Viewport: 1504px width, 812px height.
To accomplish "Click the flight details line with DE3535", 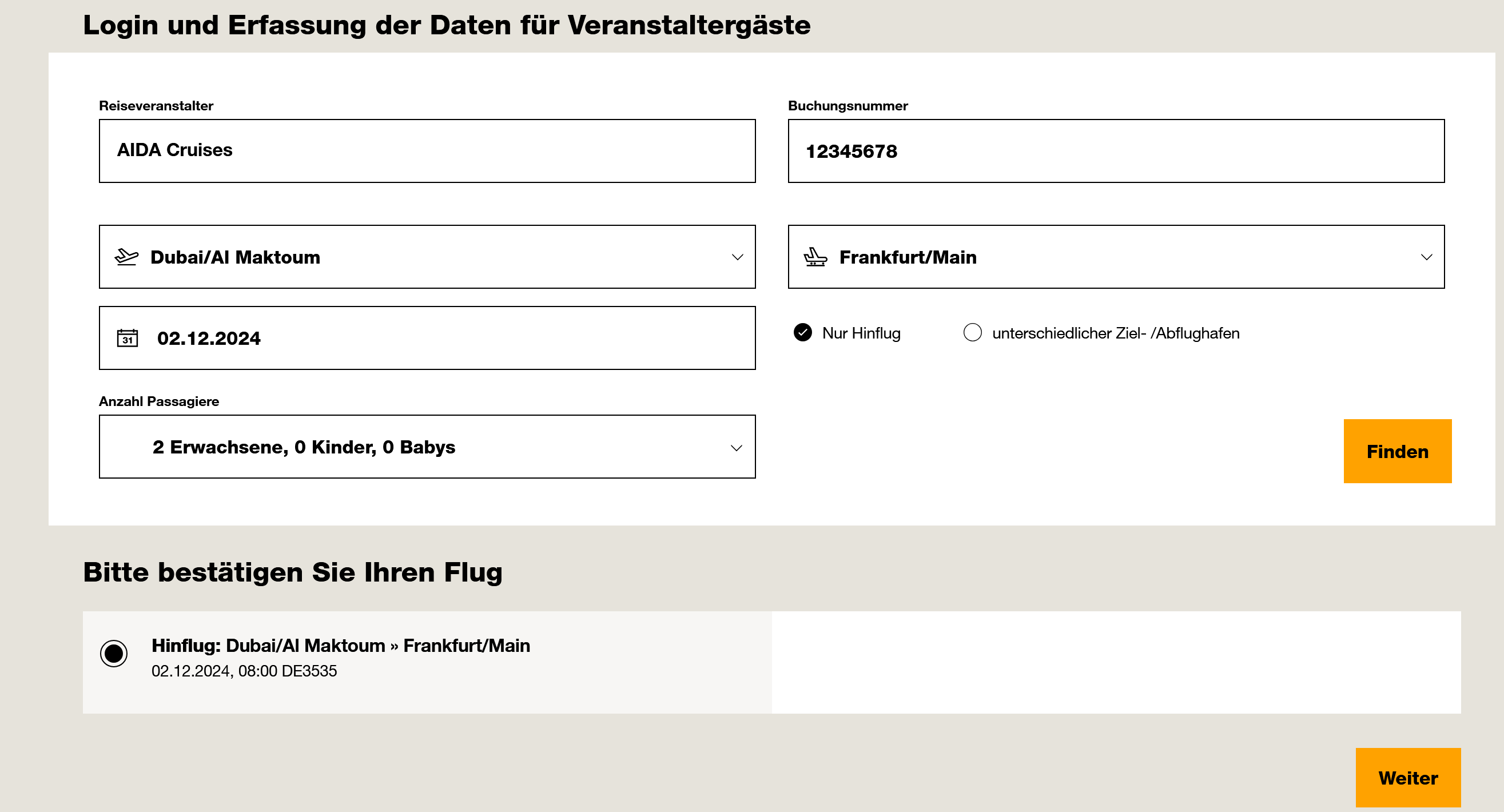I will [x=244, y=671].
